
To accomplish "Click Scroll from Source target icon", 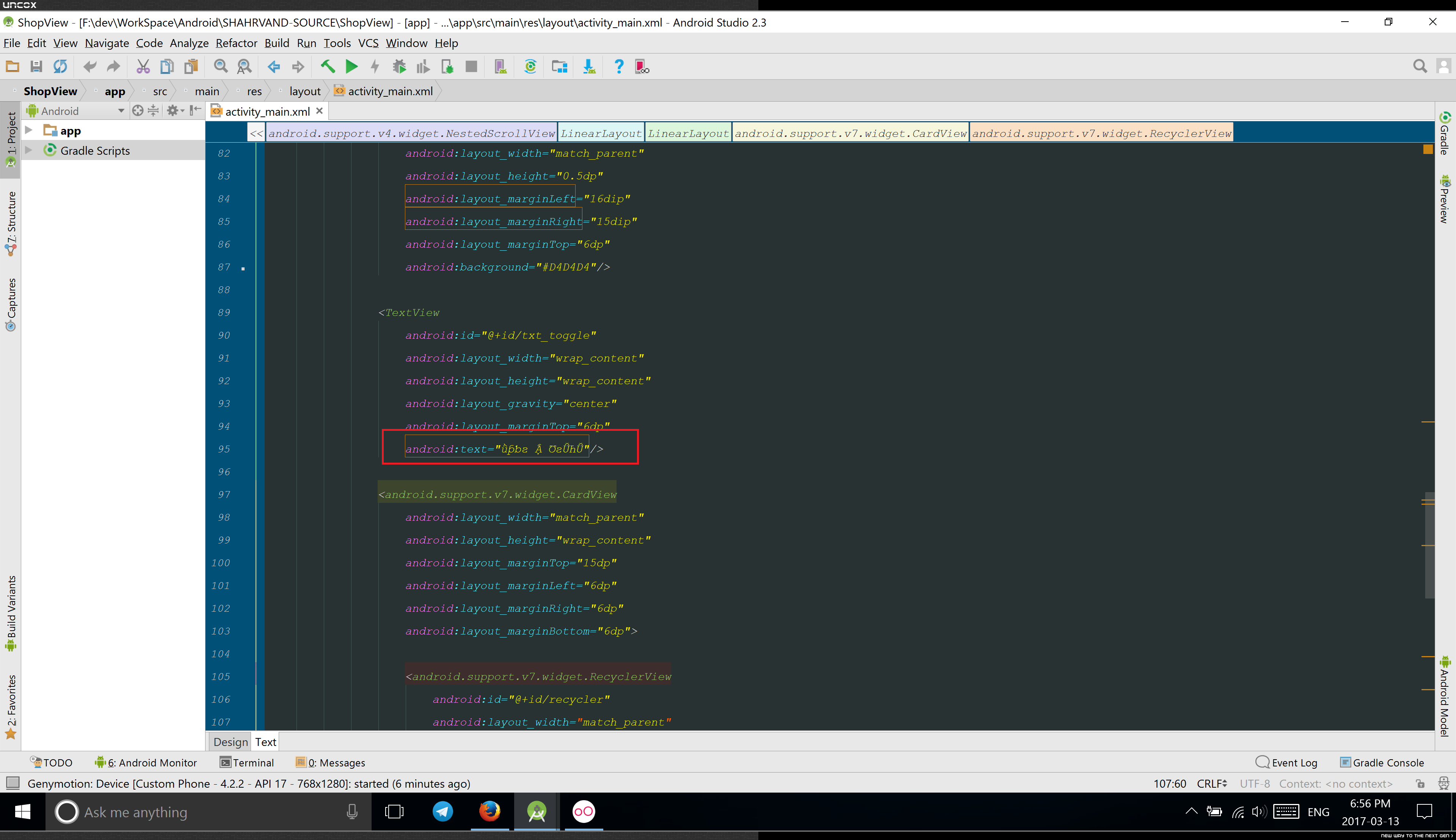I will [138, 110].
